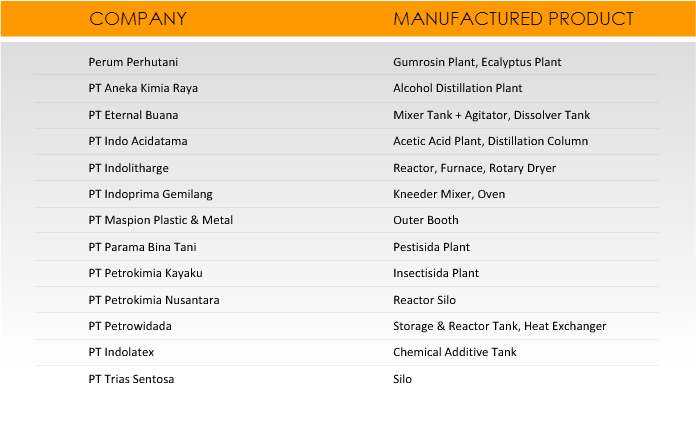Viewport: 696px width, 428px height.
Task: Select PT Indolatex in the table
Action: pos(121,352)
